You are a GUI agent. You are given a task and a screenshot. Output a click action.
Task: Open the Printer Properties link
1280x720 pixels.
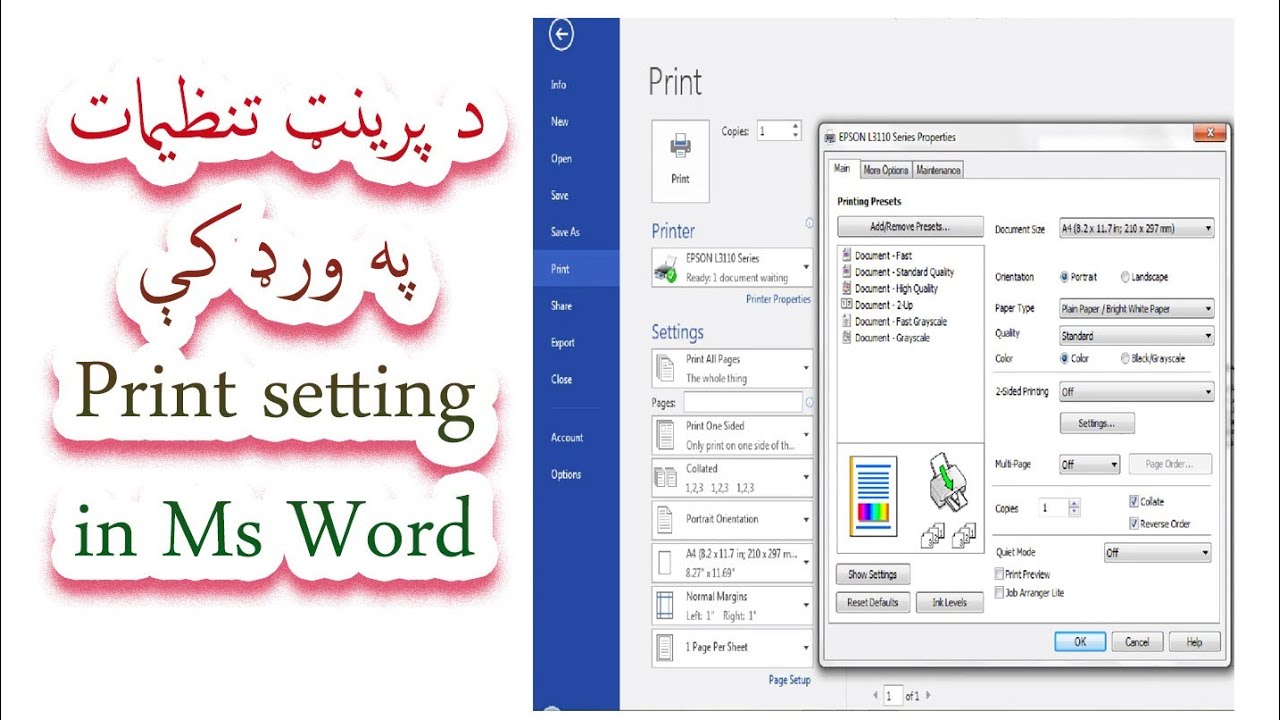coord(778,299)
